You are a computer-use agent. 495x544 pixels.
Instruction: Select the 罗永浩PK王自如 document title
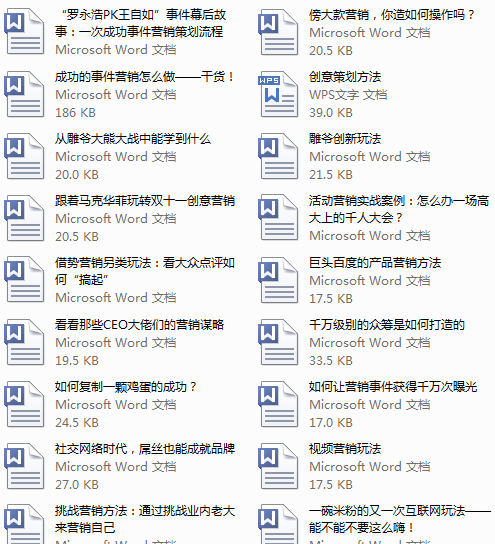click(x=141, y=23)
